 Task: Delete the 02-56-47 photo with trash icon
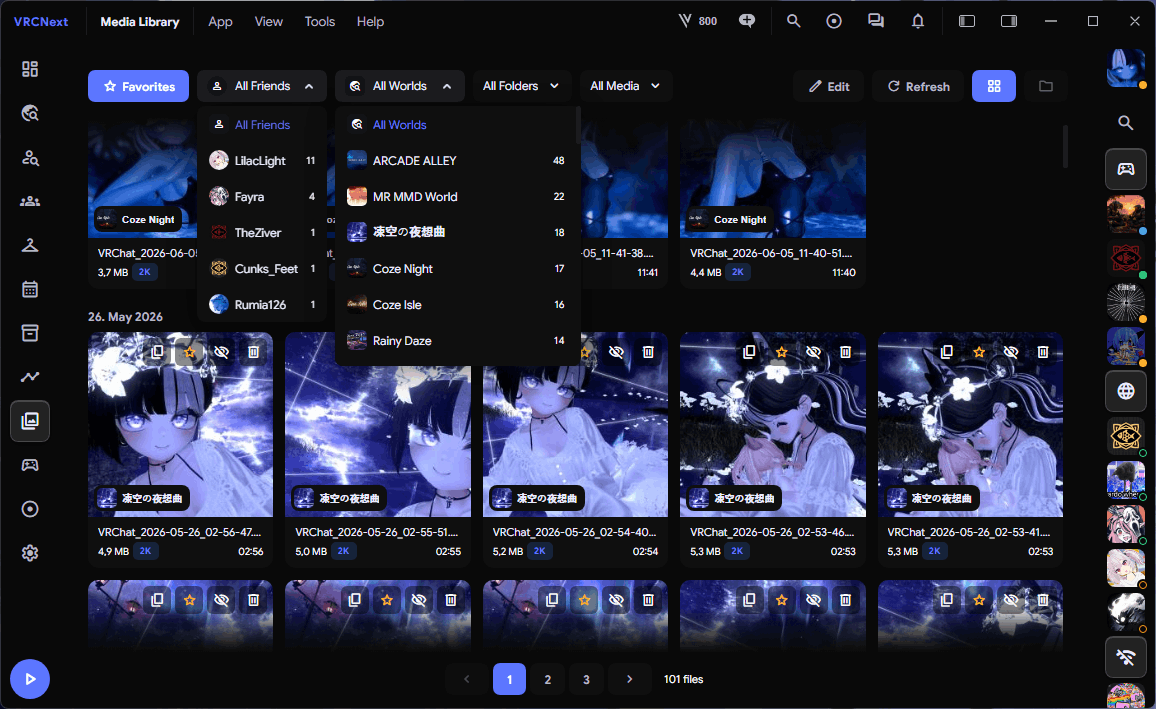pyautogui.click(x=253, y=352)
